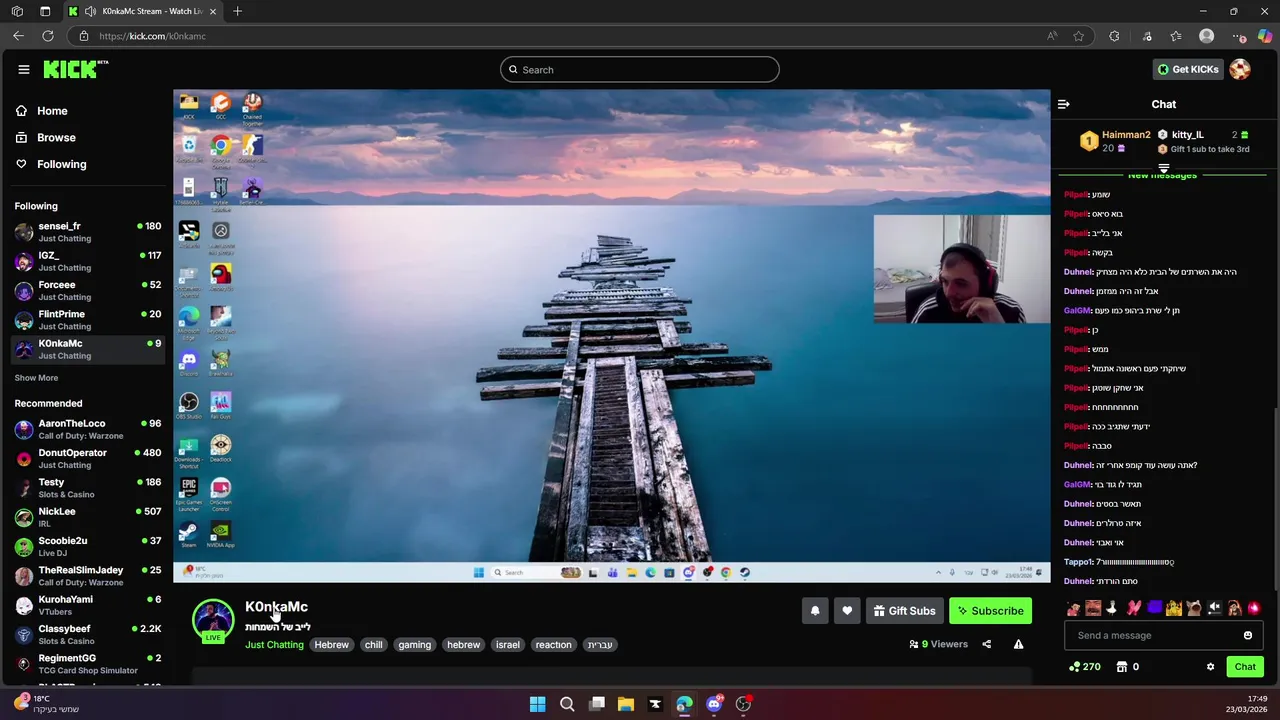This screenshot has height=720, width=1280.
Task: Share the stream via share icon
Action: [x=986, y=644]
